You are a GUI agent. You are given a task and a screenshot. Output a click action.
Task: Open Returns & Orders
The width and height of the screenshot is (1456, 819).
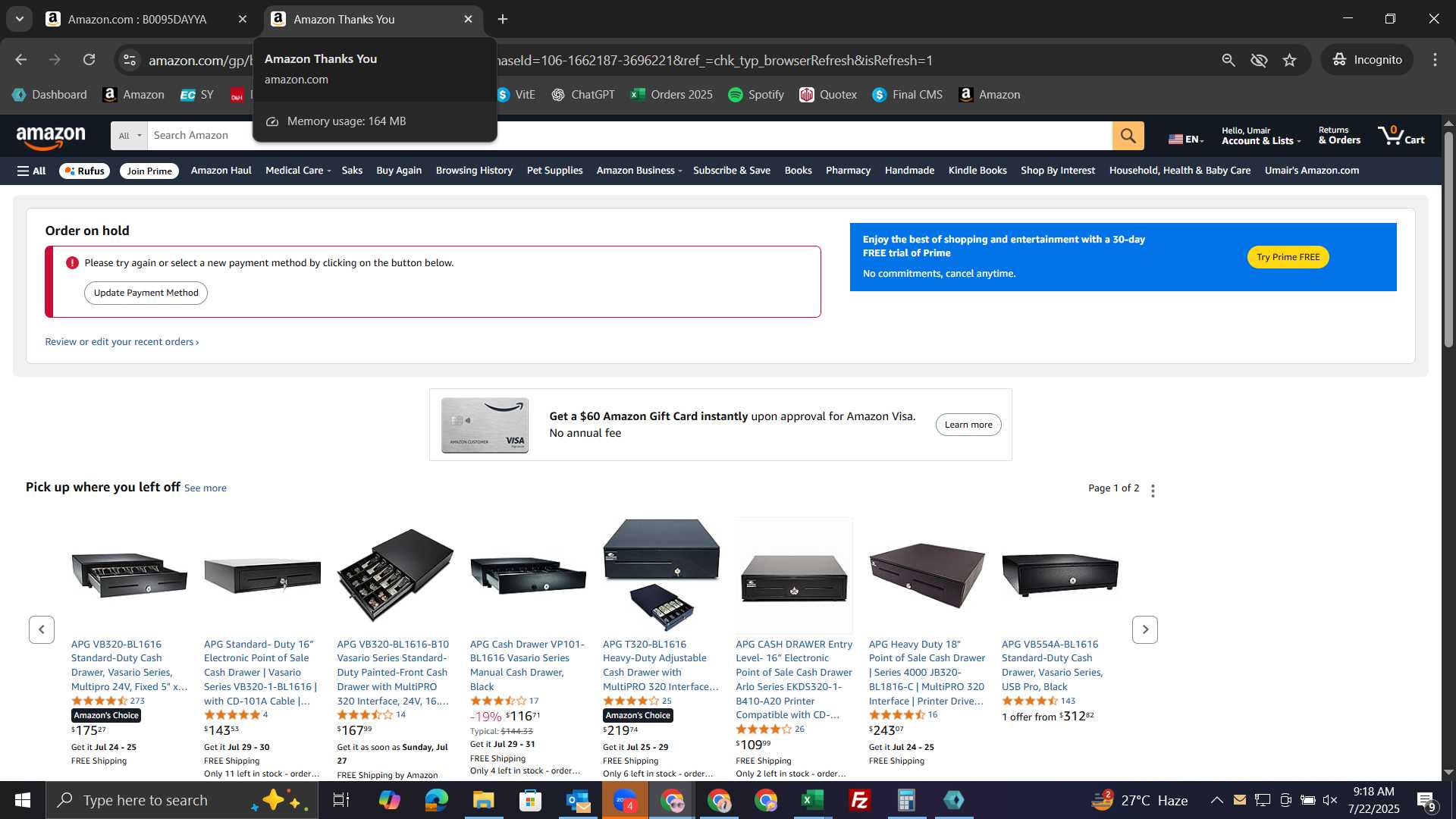click(1339, 136)
